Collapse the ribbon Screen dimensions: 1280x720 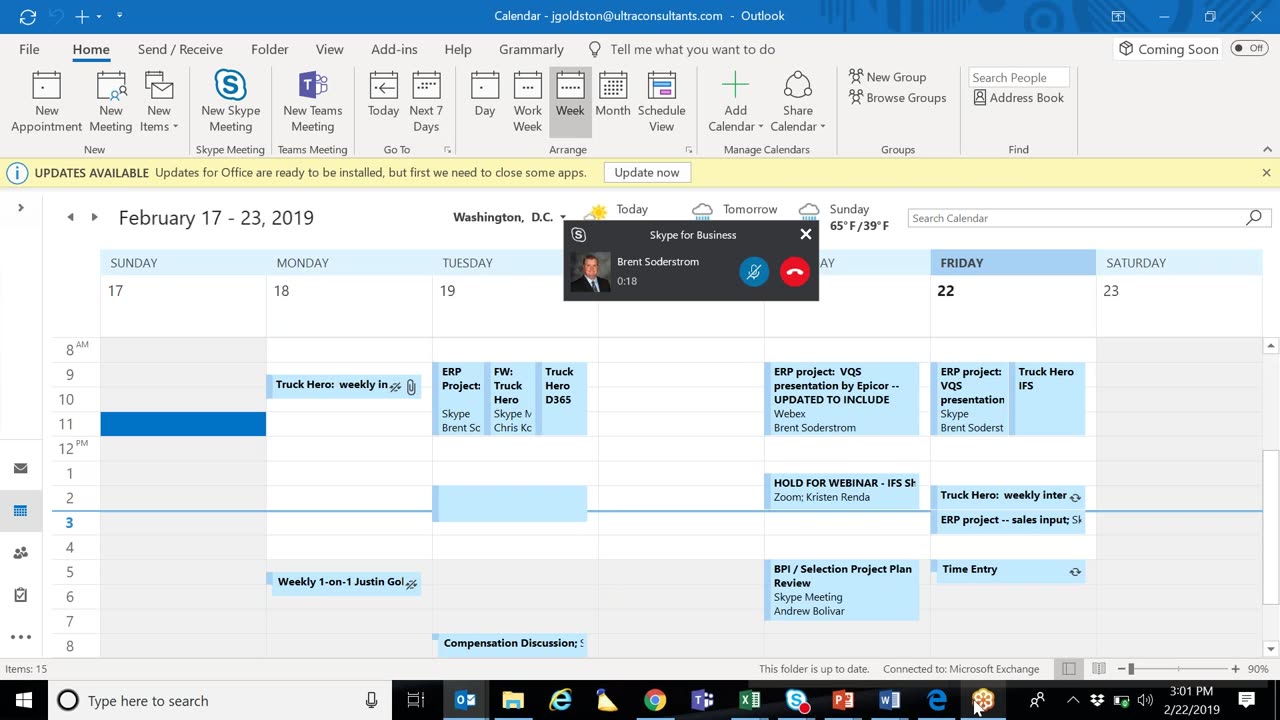(1268, 150)
